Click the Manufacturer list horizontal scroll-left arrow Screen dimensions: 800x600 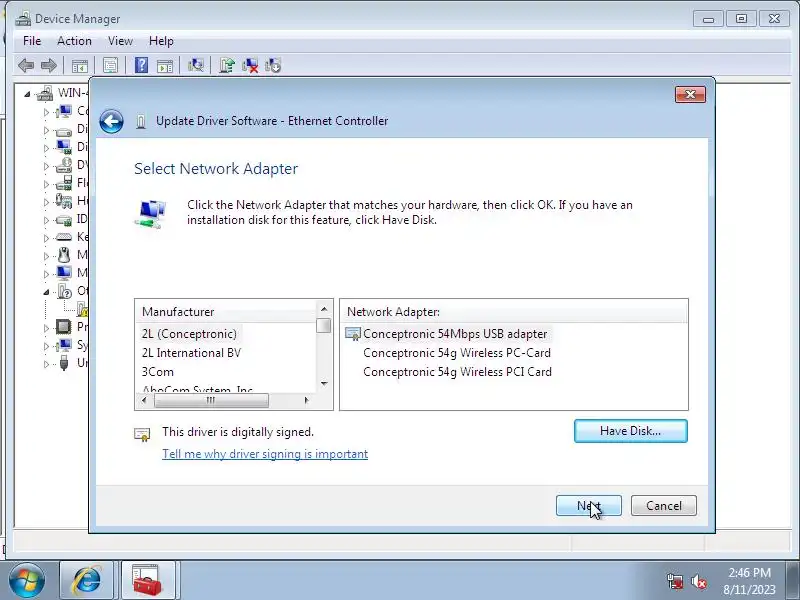click(144, 401)
